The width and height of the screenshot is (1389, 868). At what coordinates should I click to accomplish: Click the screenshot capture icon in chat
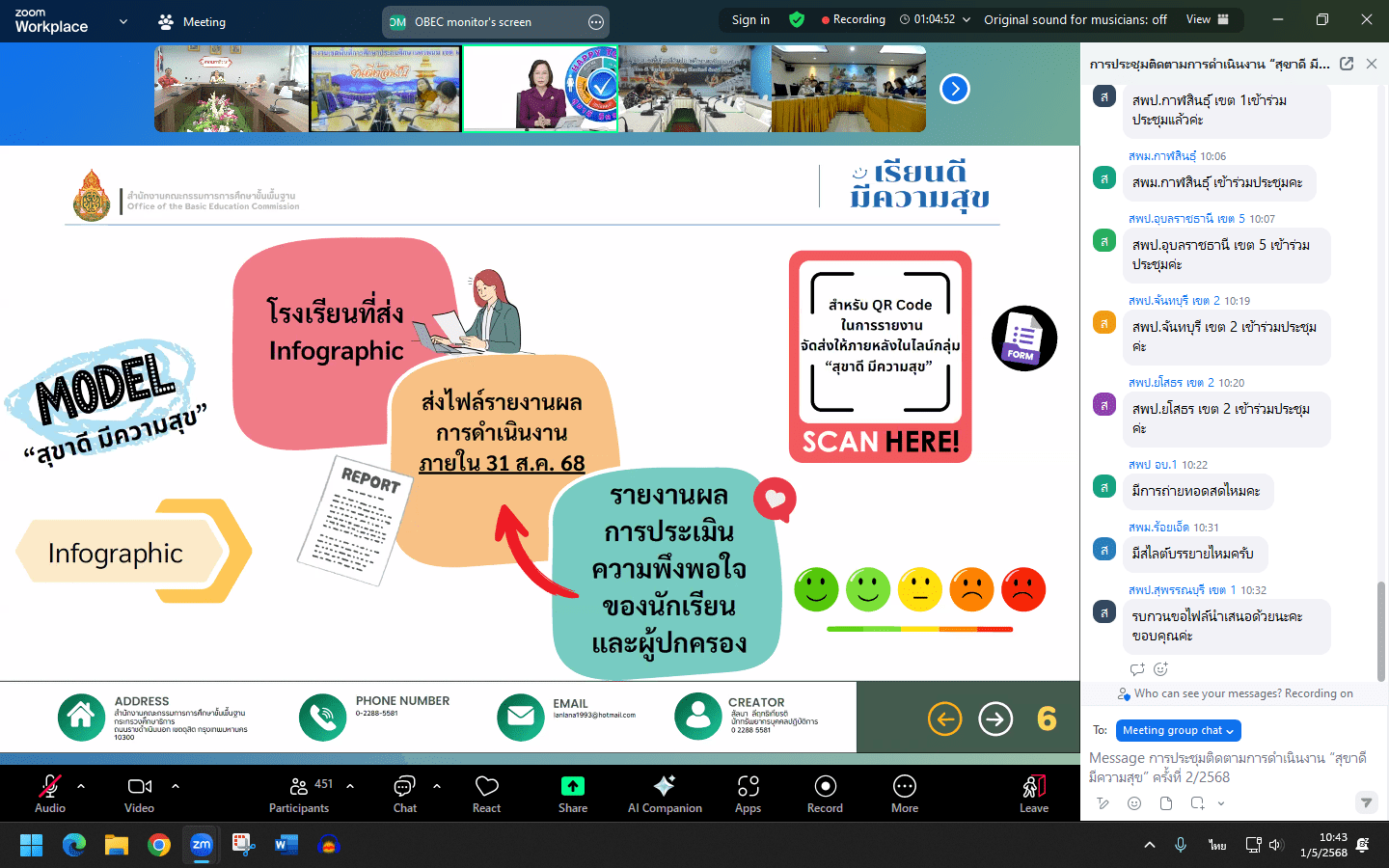[1197, 803]
